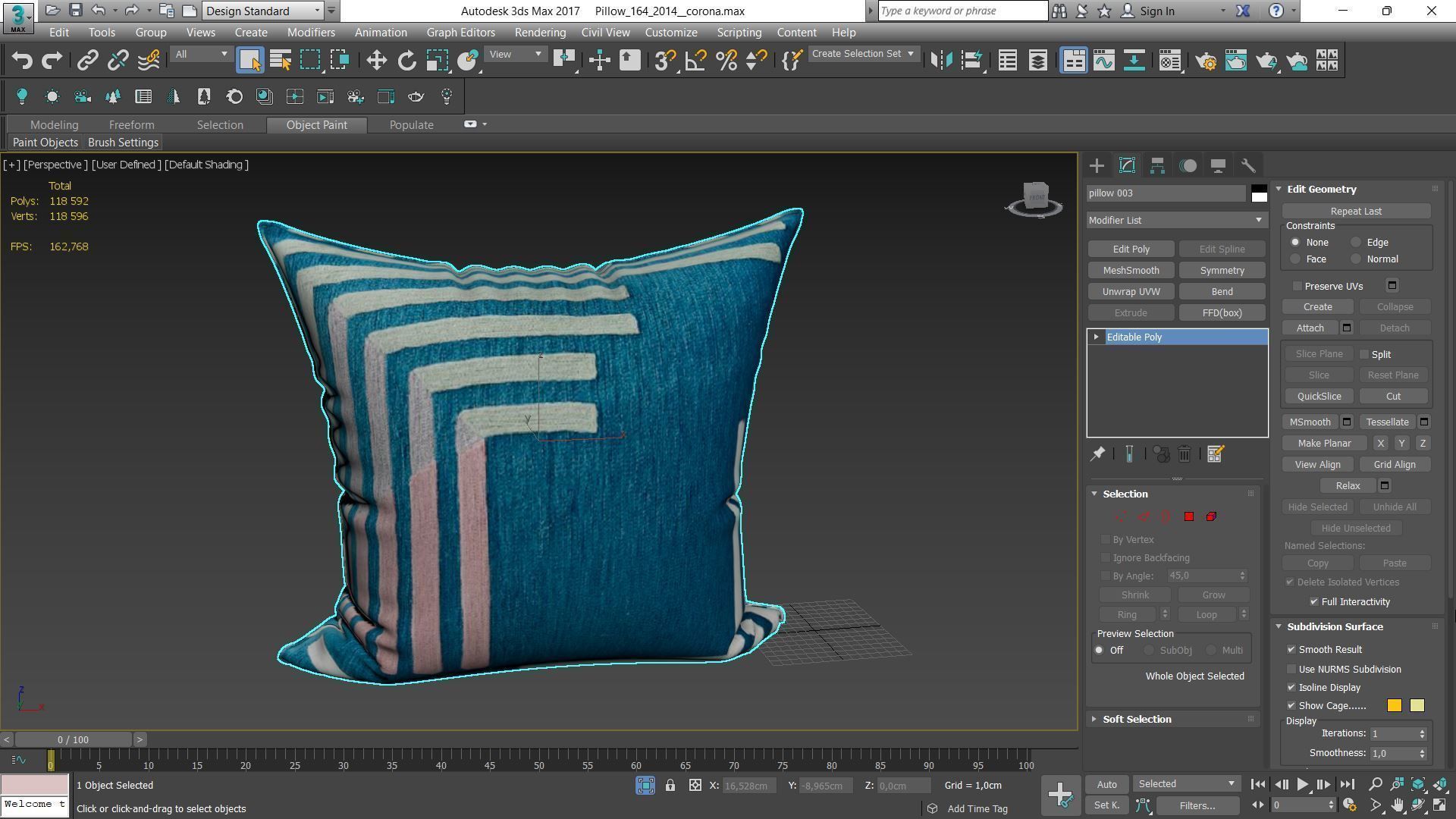Click the Repeat Last button

point(1356,212)
